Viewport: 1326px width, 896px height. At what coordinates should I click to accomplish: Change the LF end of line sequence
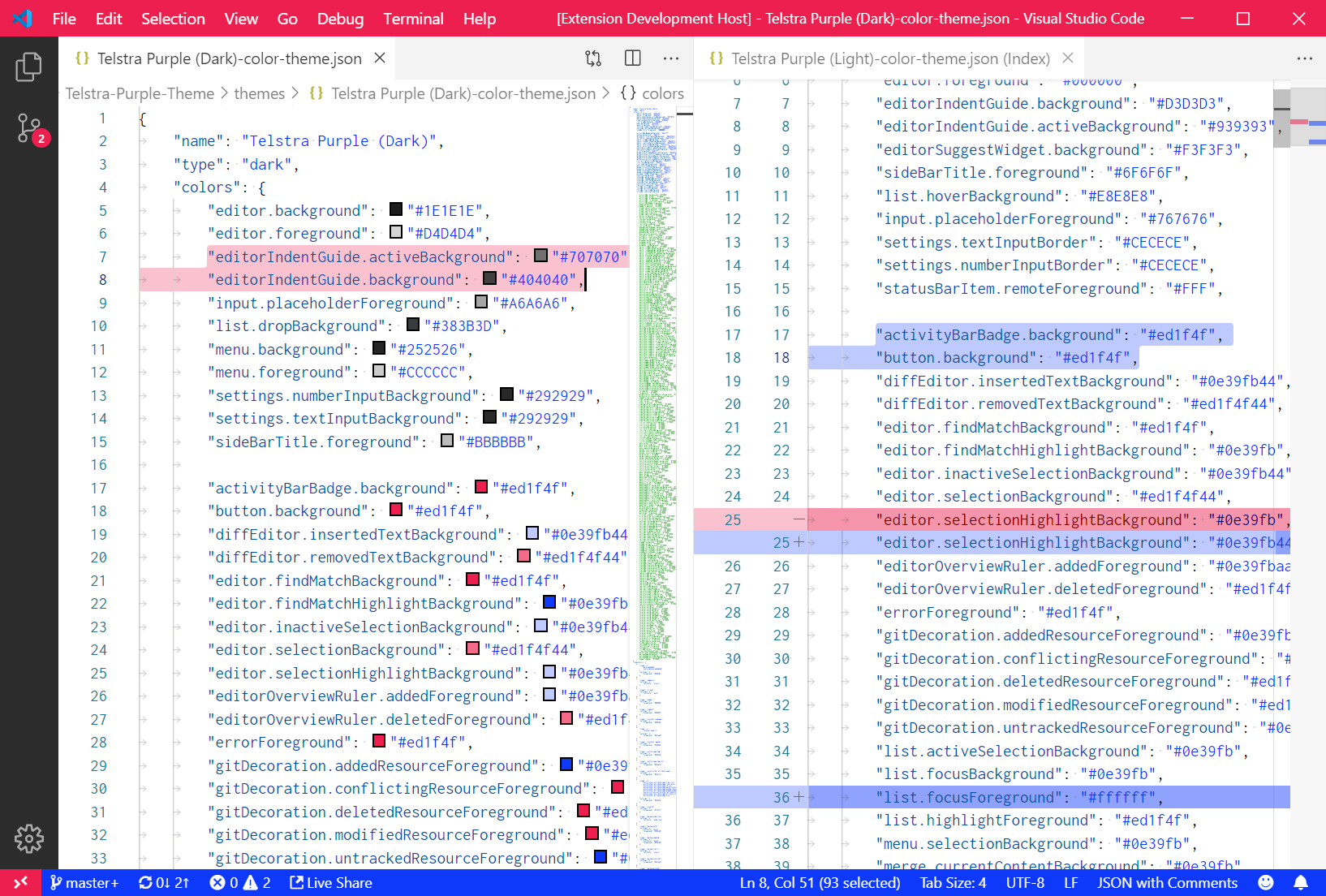click(x=1070, y=883)
